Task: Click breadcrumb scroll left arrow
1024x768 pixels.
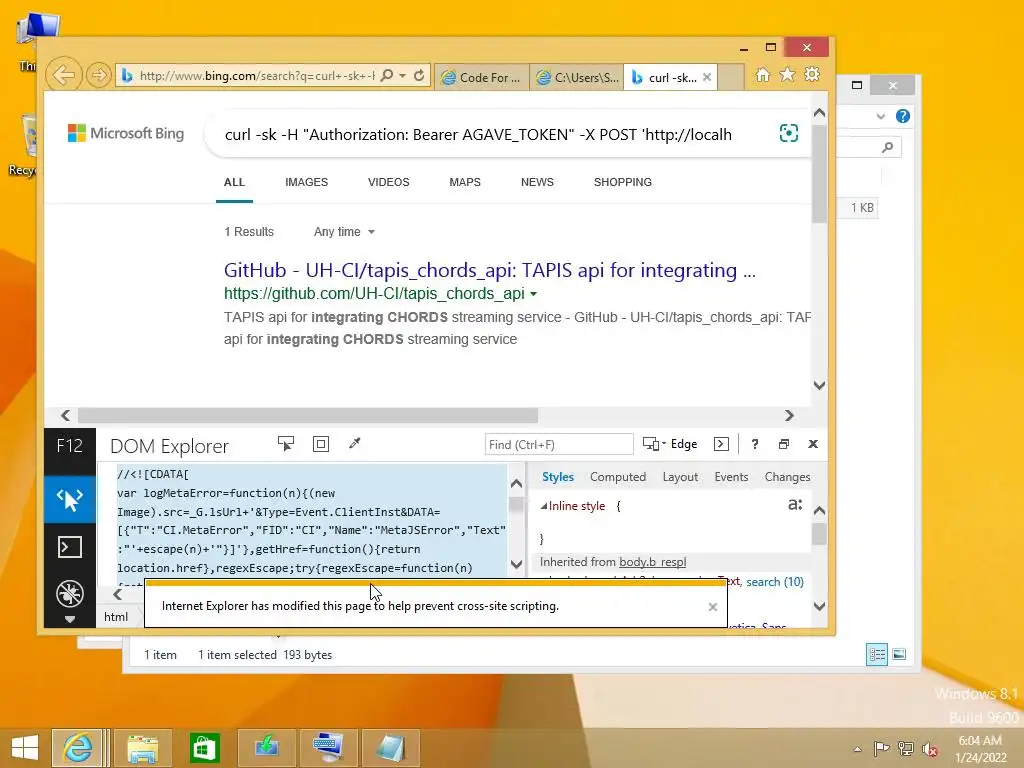Action: tap(118, 594)
